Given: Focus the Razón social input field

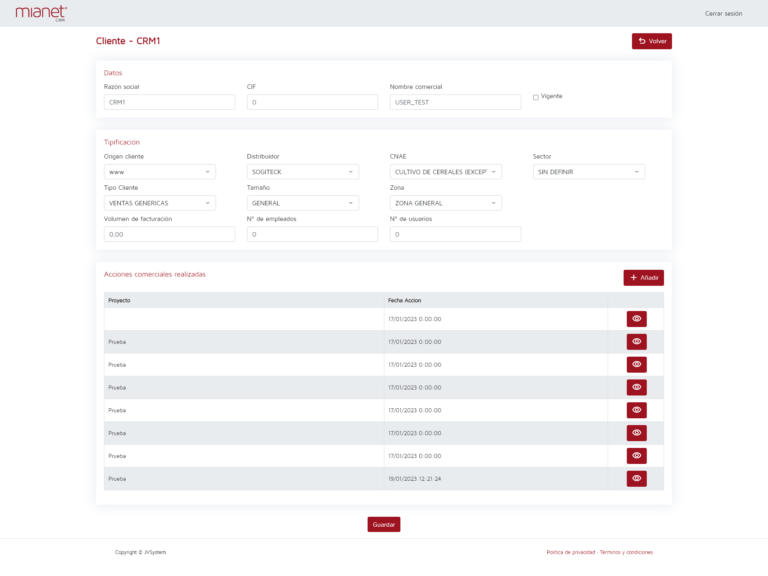Looking at the screenshot, I should point(169,102).
